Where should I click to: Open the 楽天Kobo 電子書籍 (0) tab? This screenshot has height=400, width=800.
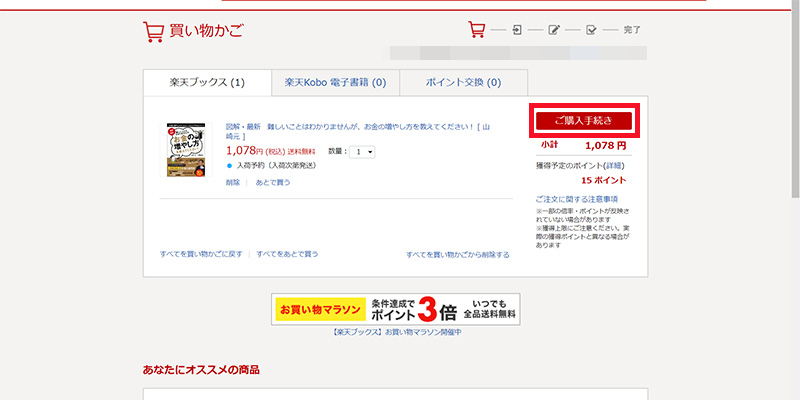334,82
